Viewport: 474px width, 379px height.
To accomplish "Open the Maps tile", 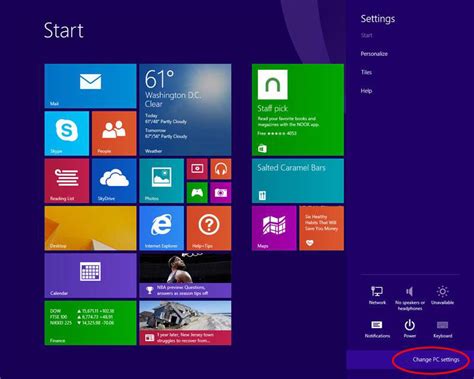I will click(x=274, y=228).
